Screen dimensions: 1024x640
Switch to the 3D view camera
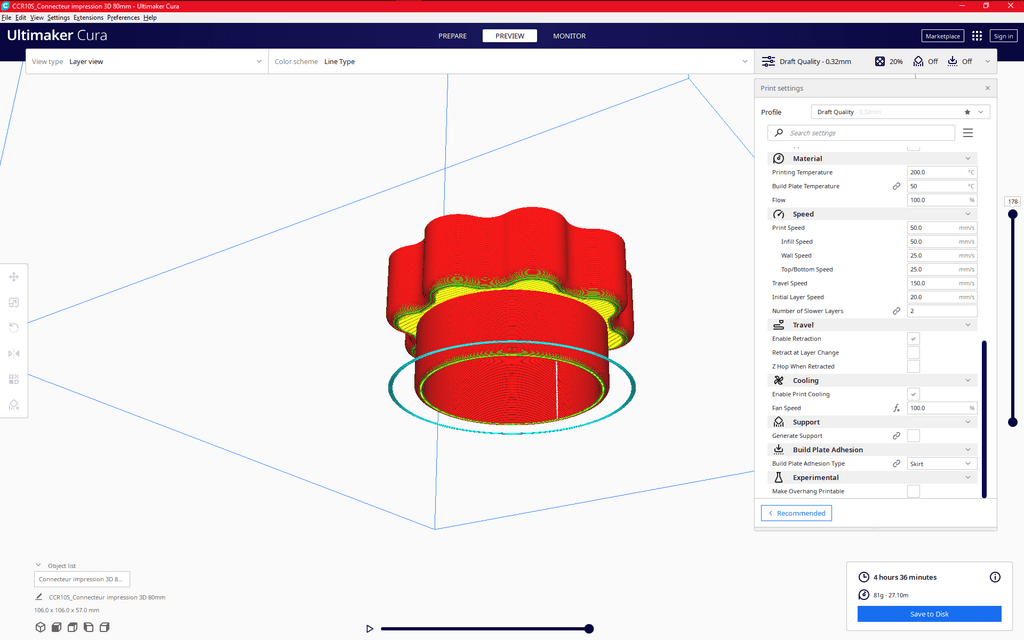[40, 628]
